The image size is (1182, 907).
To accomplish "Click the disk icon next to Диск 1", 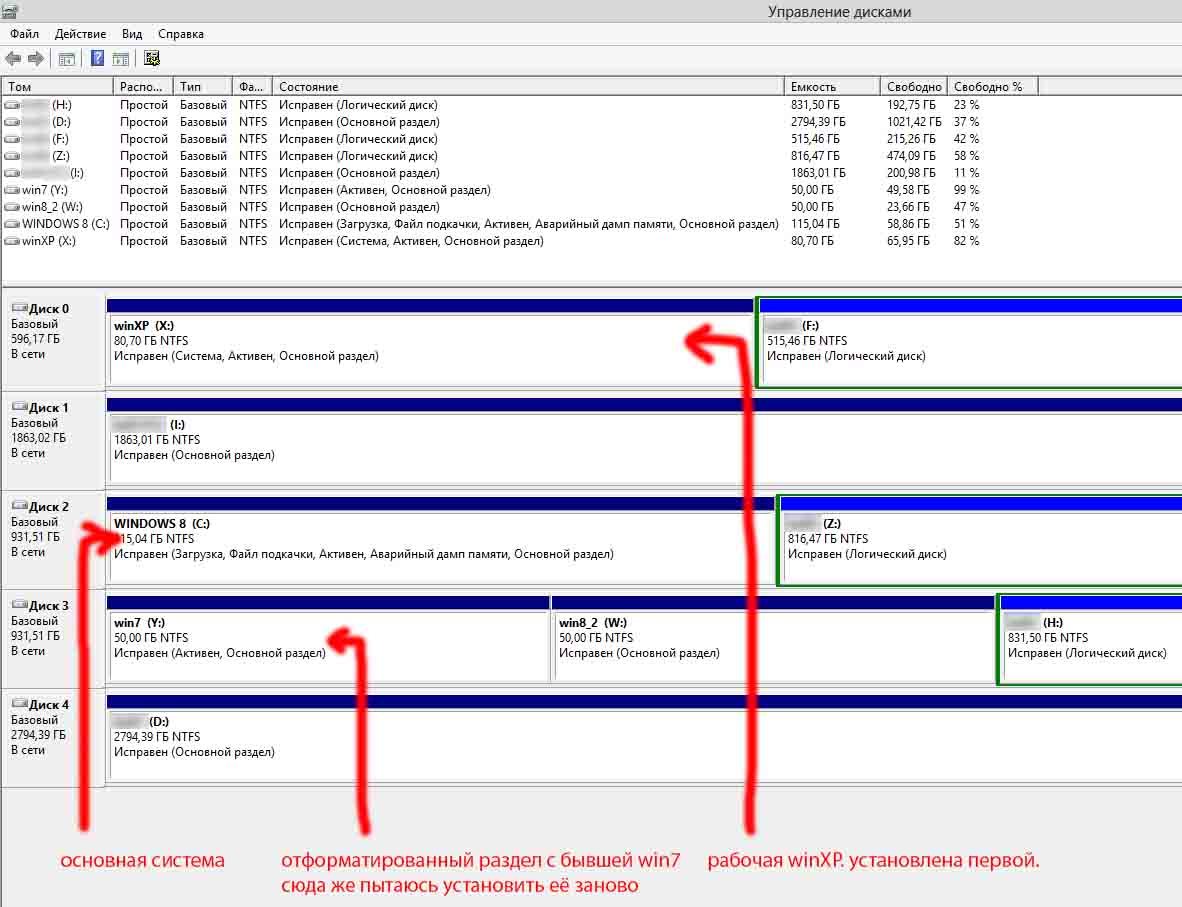I will pyautogui.click(x=20, y=406).
